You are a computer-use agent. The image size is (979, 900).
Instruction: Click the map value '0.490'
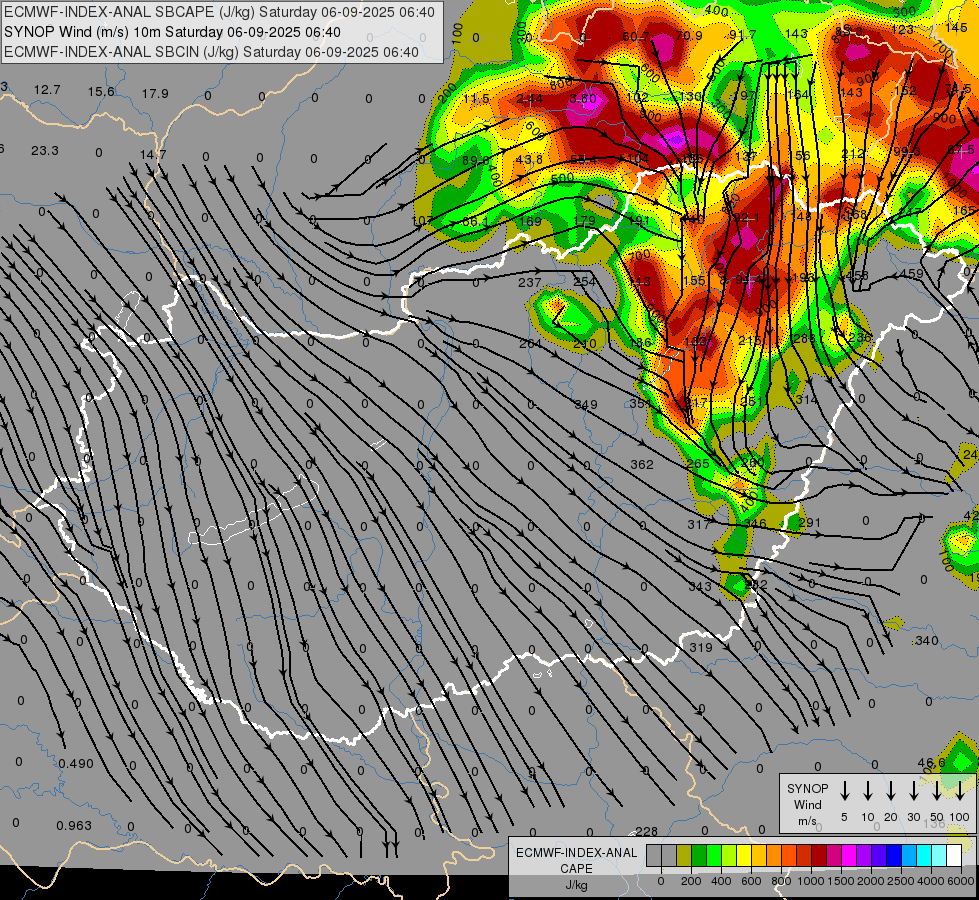coord(76,764)
